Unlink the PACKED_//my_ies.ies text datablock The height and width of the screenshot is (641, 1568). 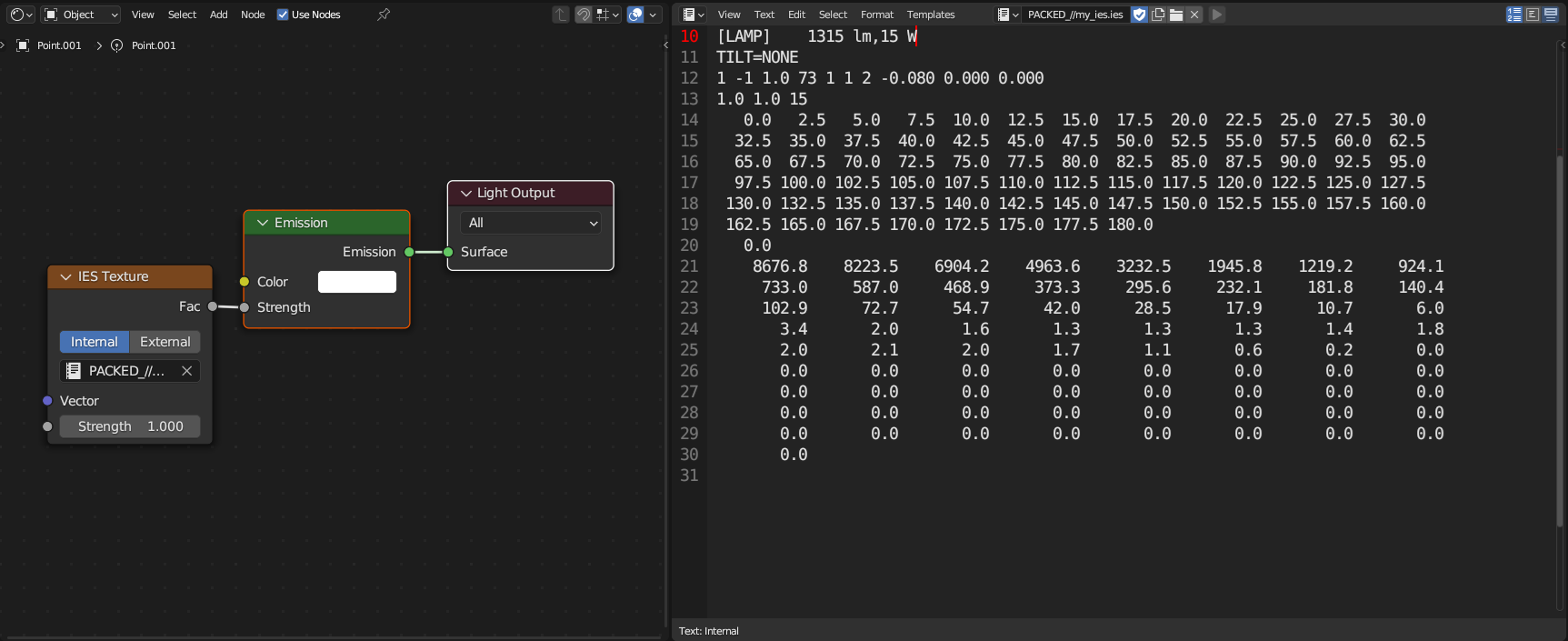tap(1194, 15)
